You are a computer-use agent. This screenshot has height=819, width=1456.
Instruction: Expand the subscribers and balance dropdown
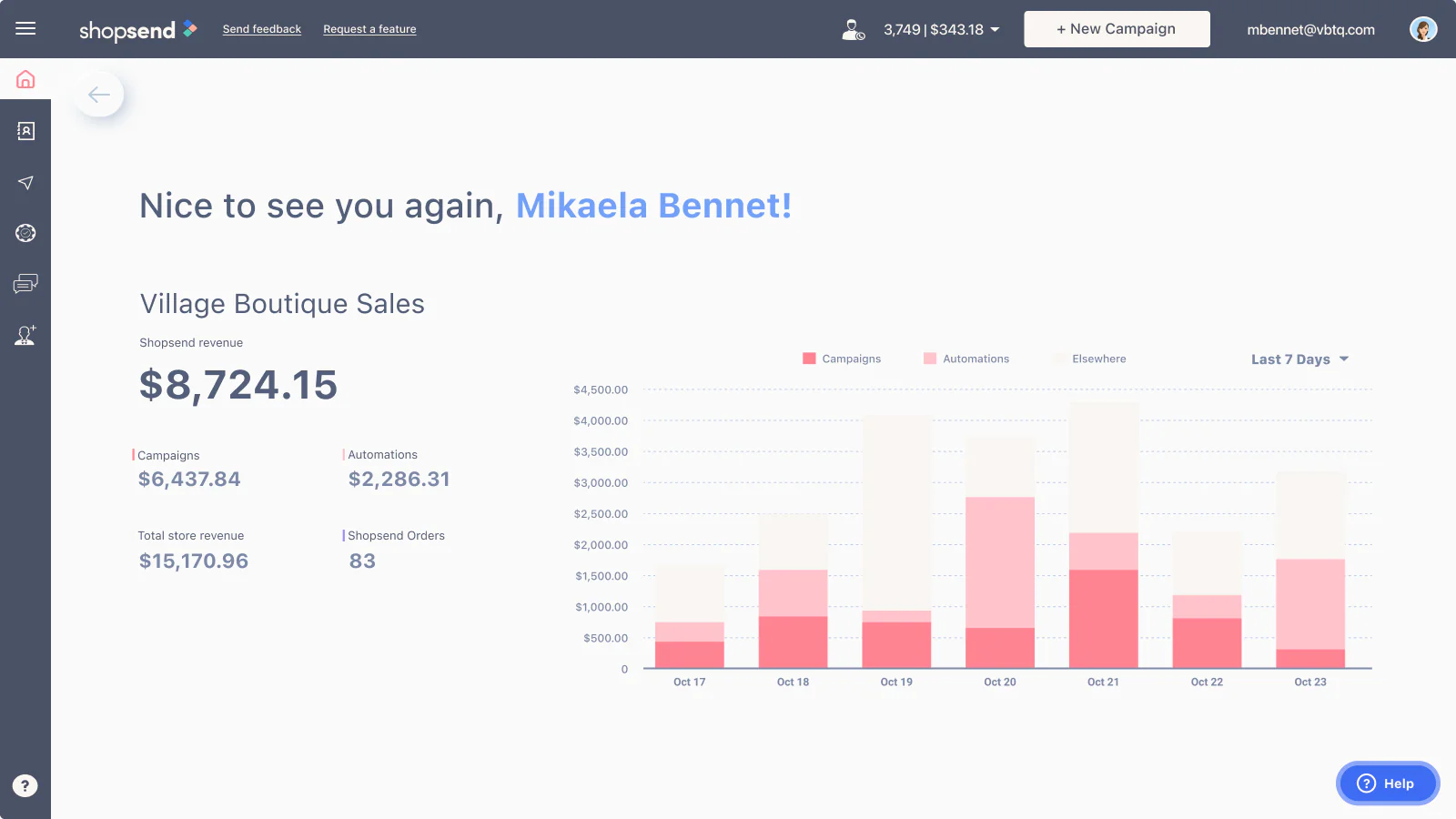point(941,29)
